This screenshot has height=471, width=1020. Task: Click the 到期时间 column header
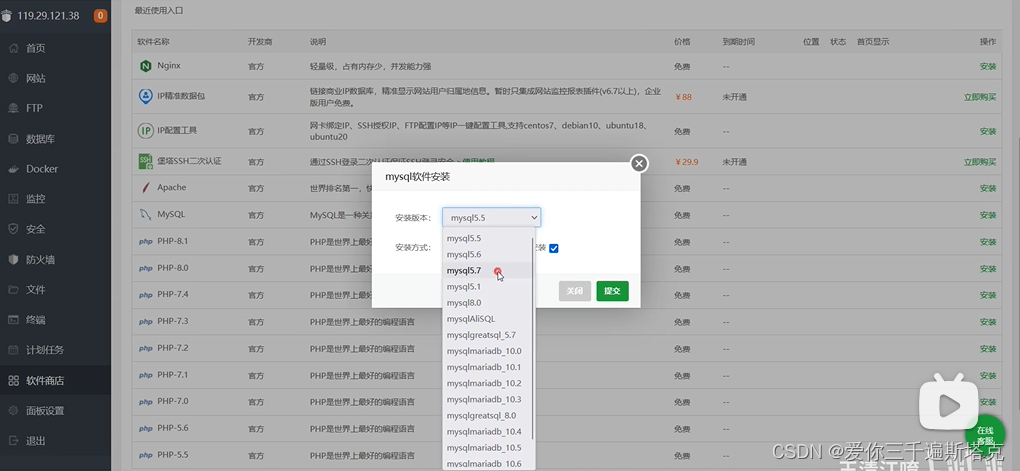click(x=738, y=42)
